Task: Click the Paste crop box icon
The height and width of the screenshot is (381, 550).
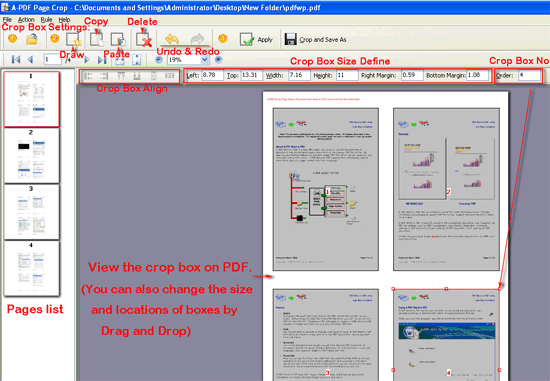Action: 118,40
